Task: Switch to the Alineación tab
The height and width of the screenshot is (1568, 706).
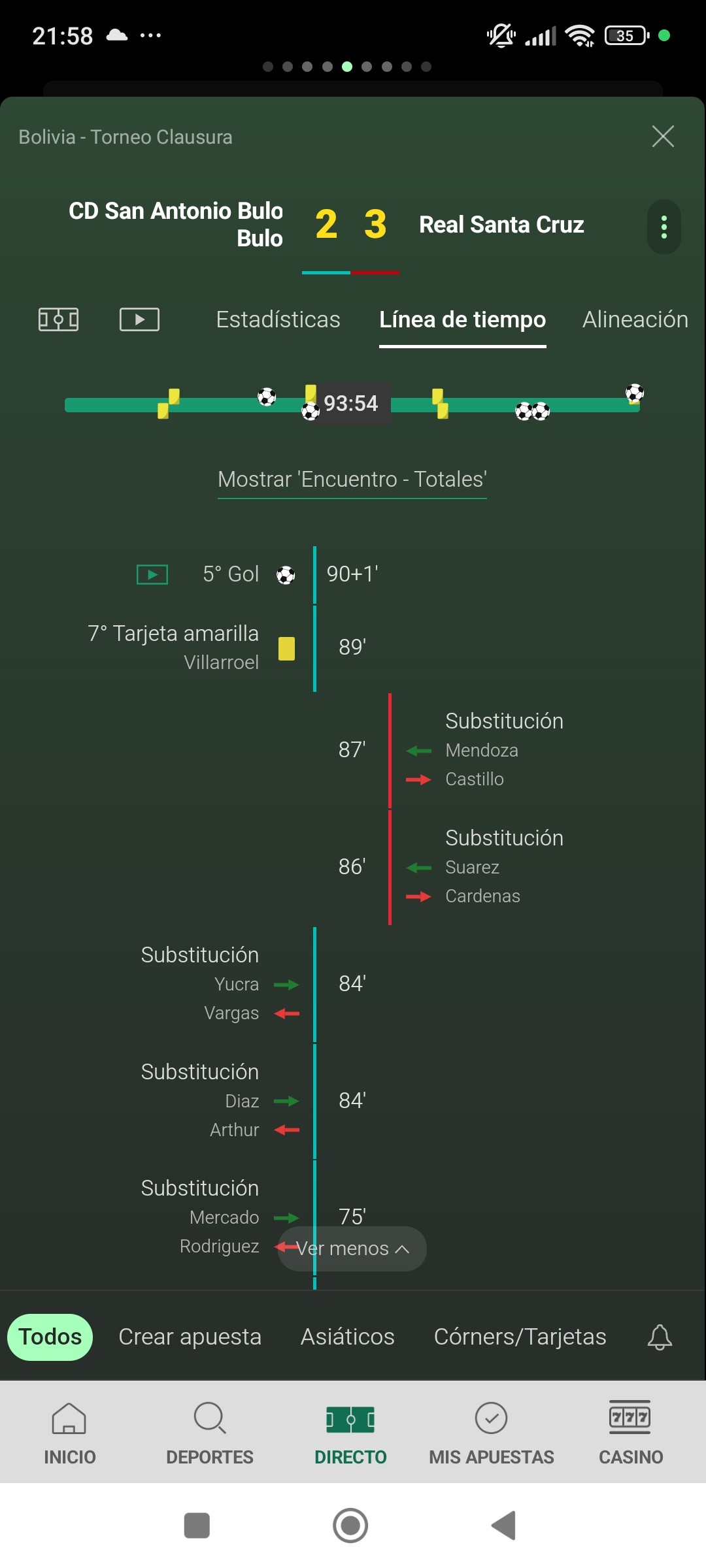Action: click(635, 319)
